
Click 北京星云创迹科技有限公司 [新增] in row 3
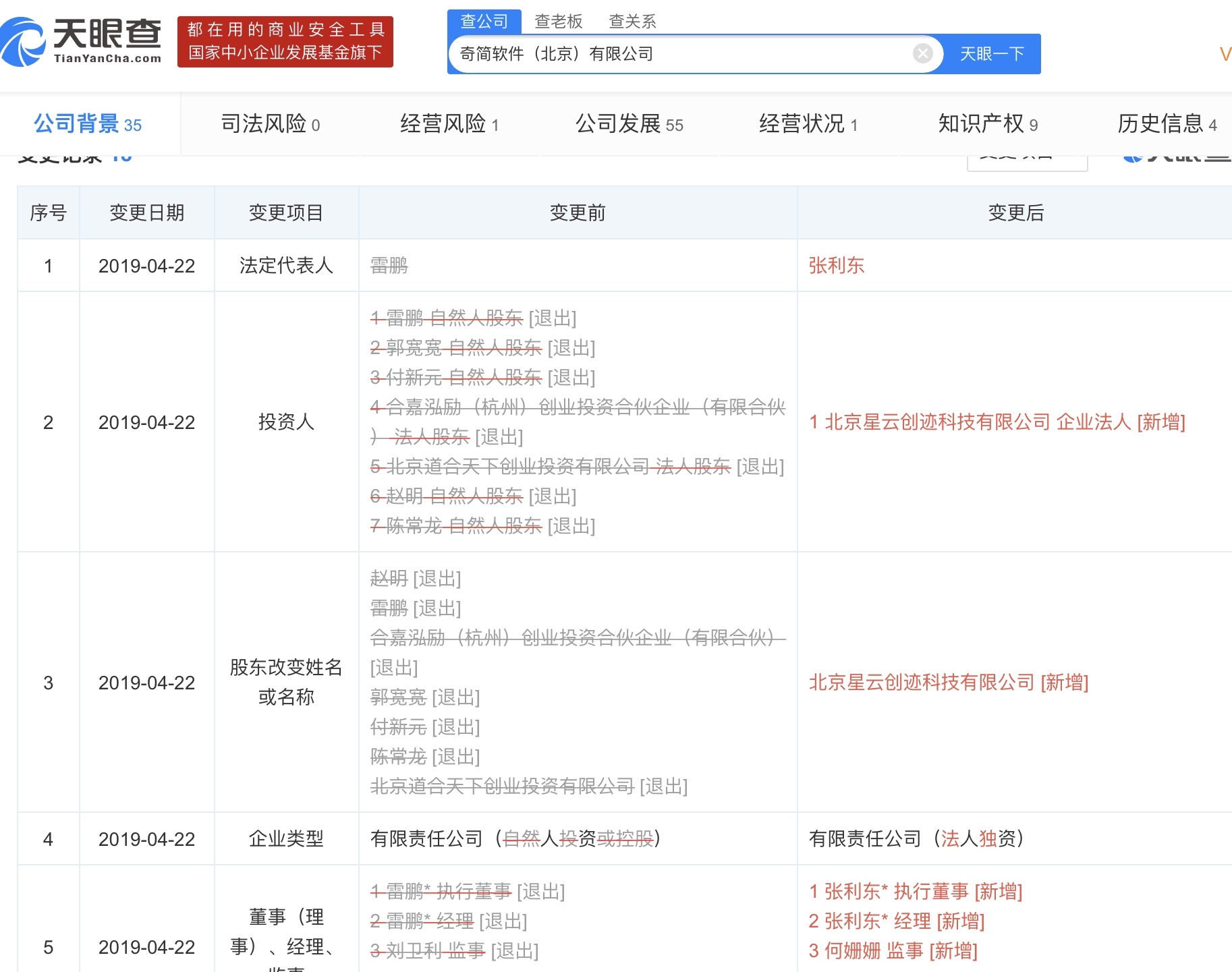point(949,683)
